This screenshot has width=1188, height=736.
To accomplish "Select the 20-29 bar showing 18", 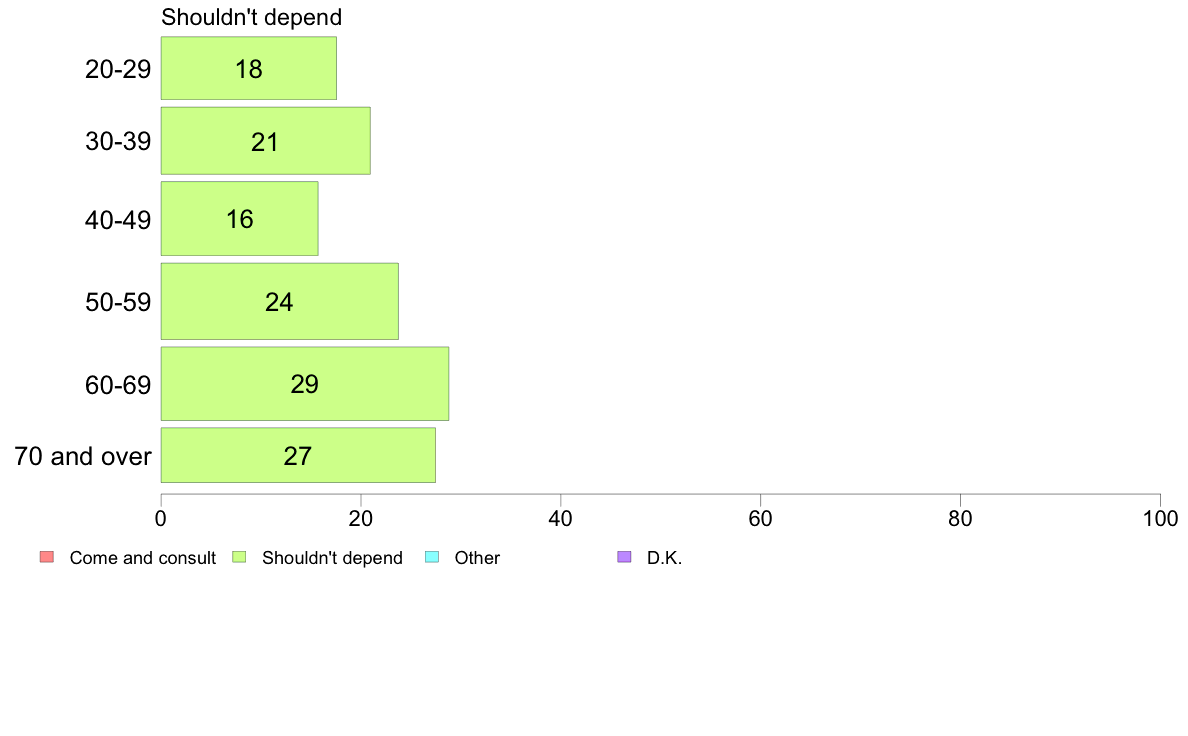I will (249, 68).
